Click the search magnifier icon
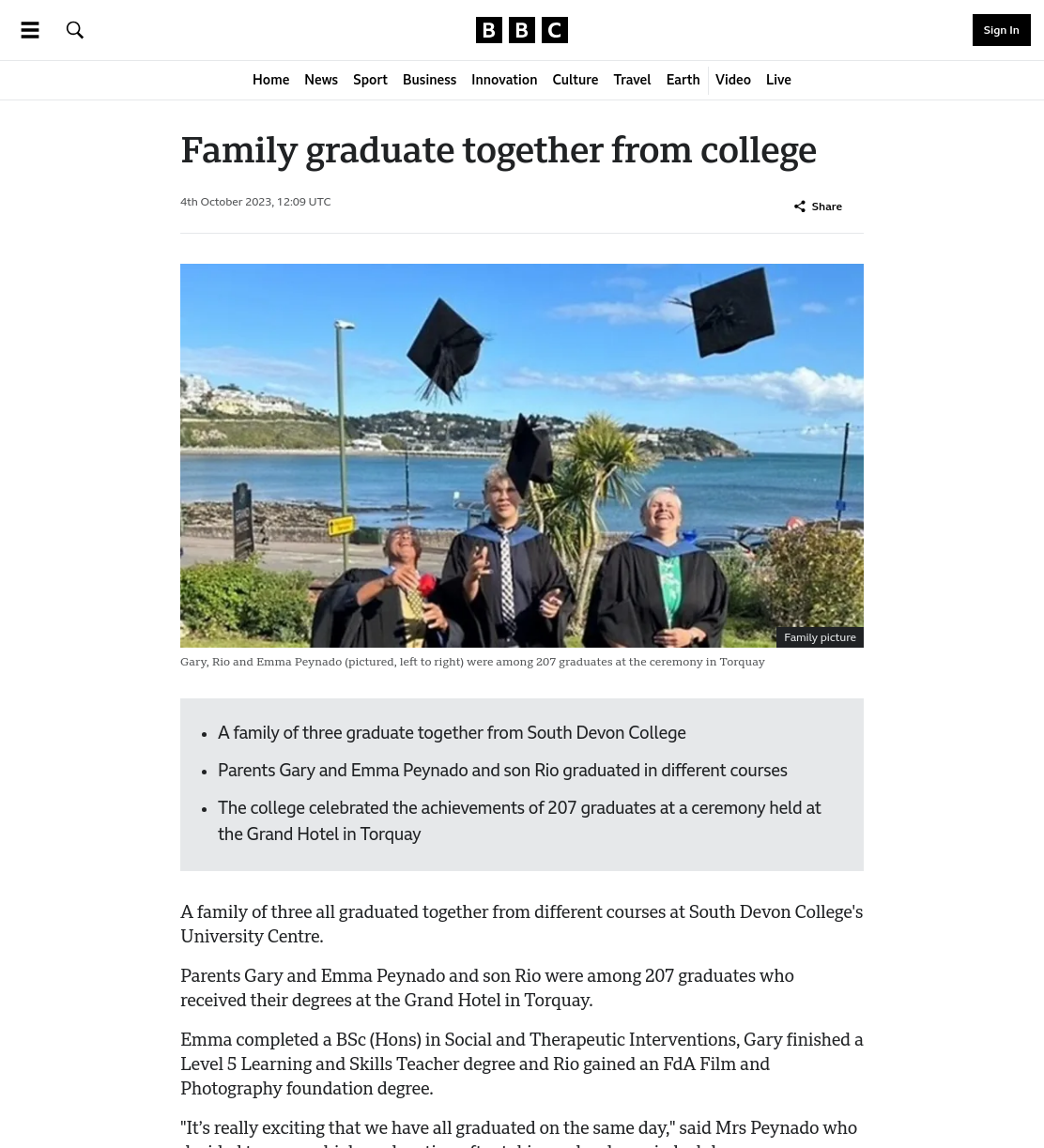The height and width of the screenshot is (1148, 1044). pyautogui.click(x=75, y=30)
